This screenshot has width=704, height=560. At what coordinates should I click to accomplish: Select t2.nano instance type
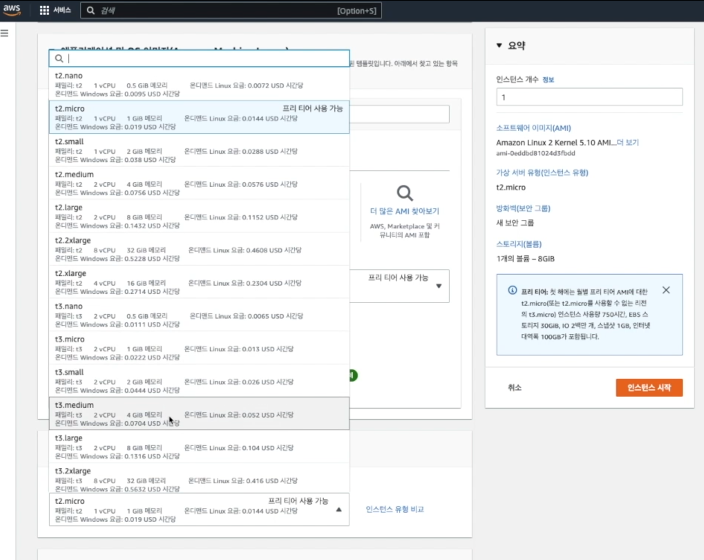click(199, 84)
